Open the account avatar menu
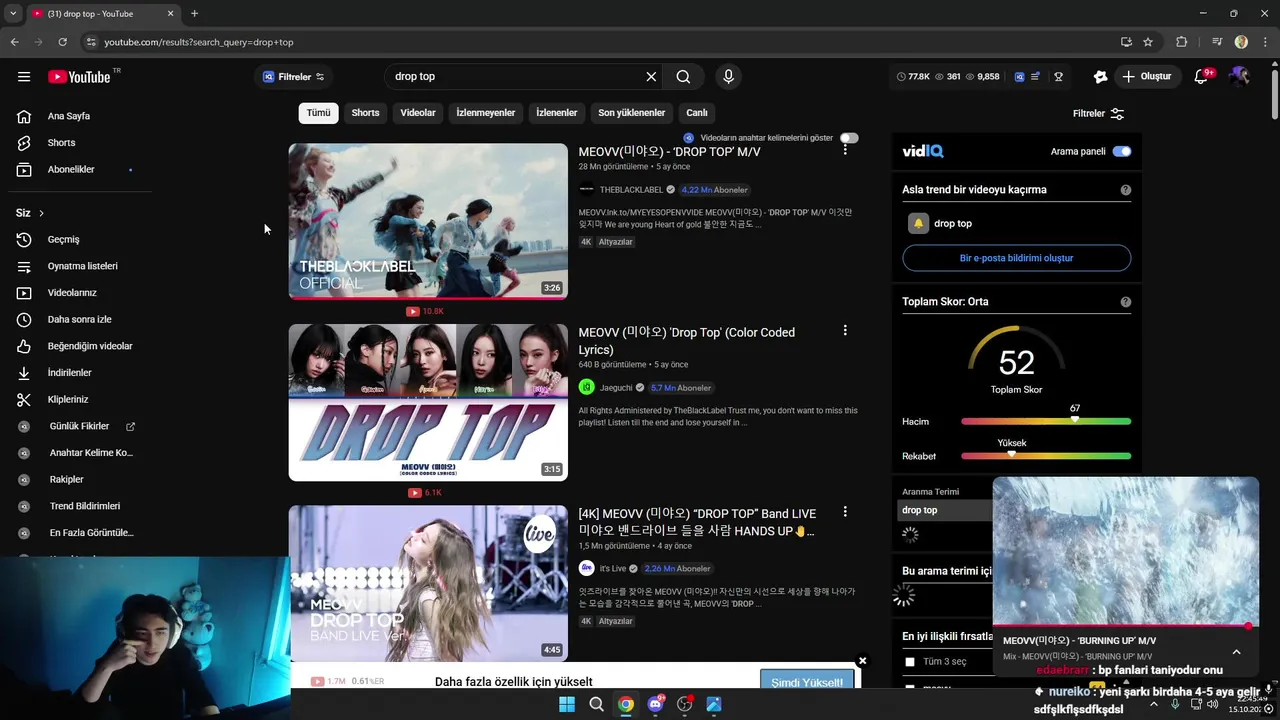 1239,76
